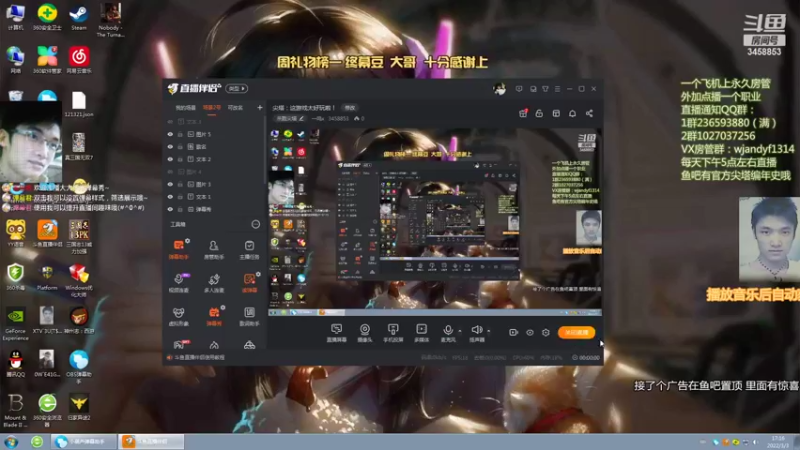Click the stream preview canvas

(x=435, y=221)
